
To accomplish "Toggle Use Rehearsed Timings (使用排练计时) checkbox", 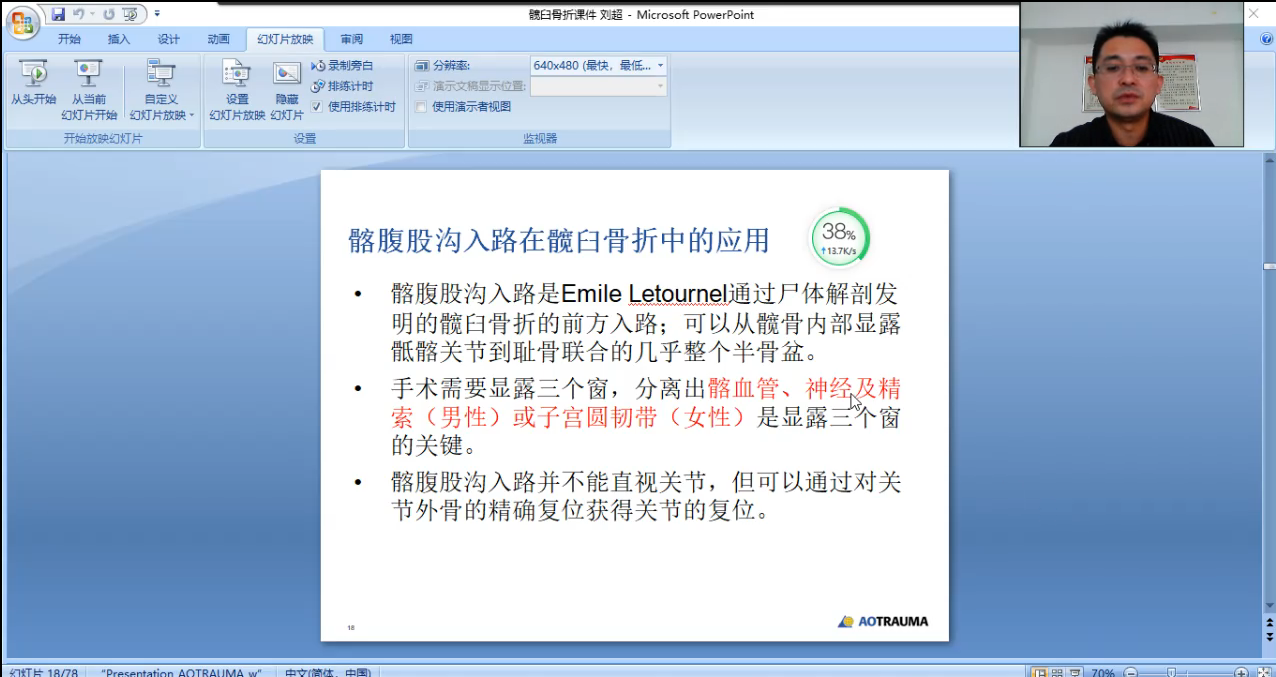I will pos(317,106).
